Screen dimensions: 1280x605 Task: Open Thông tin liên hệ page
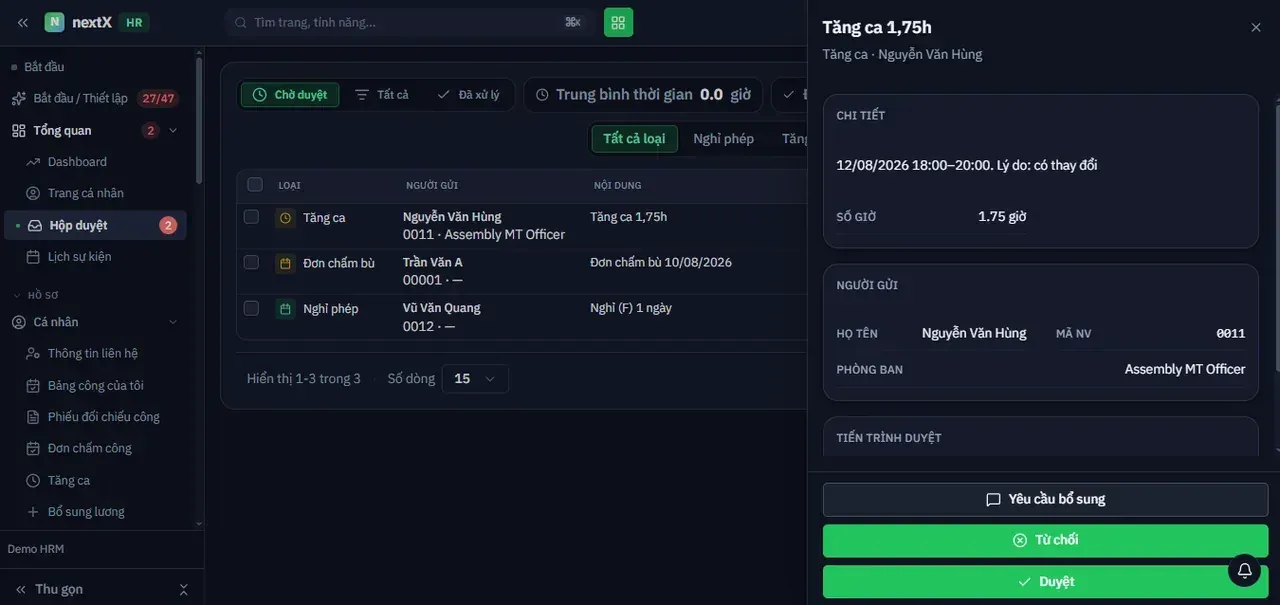(x=95, y=353)
